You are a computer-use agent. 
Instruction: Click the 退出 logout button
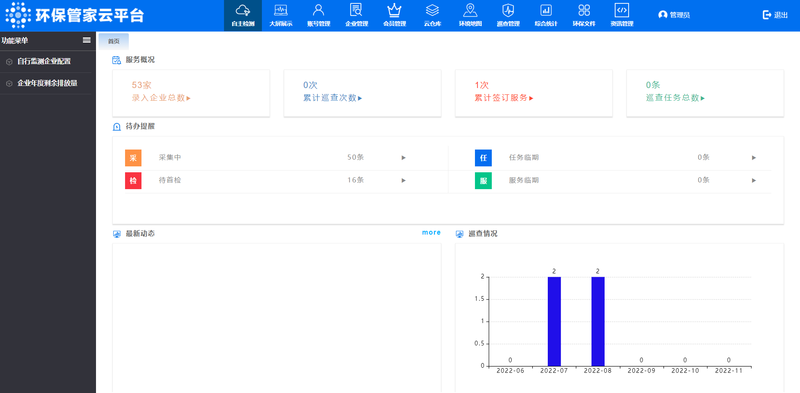(775, 15)
